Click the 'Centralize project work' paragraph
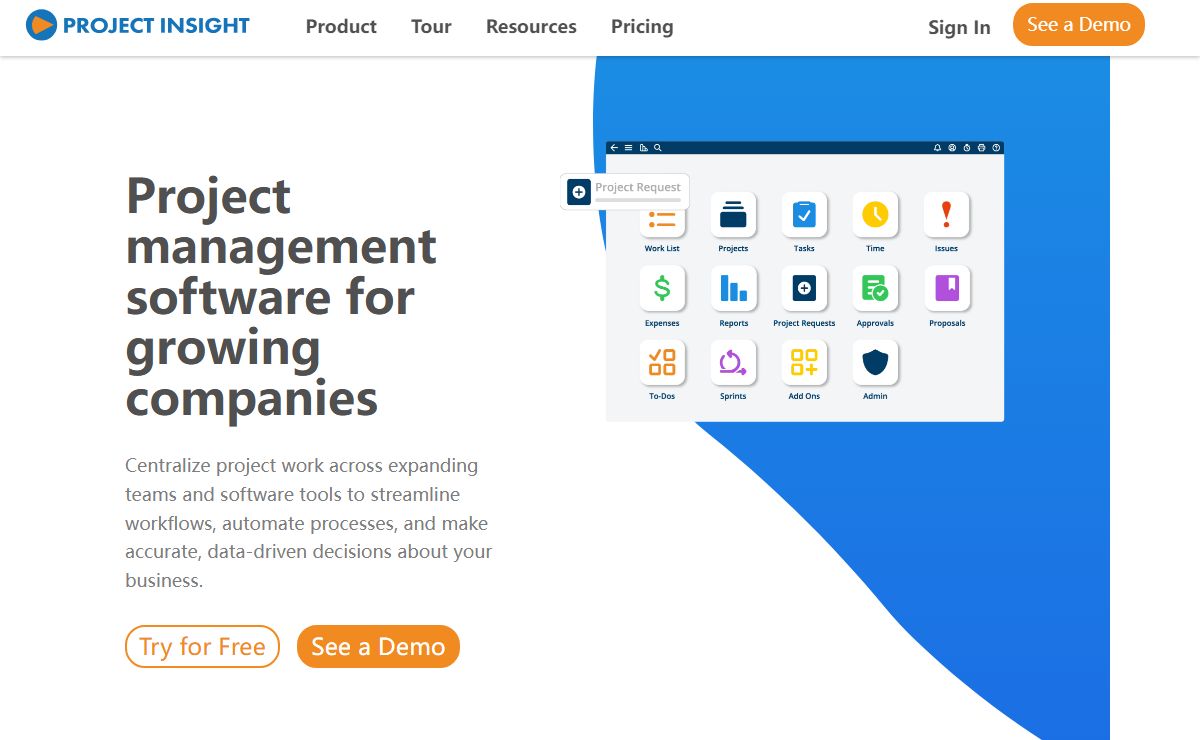This screenshot has width=1200, height=740. pos(309,523)
